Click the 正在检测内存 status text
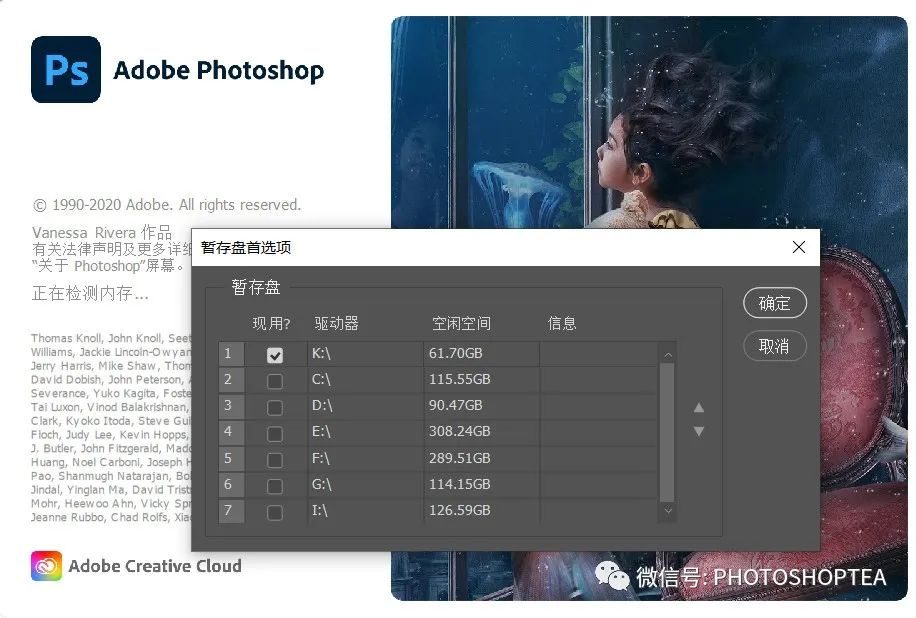This screenshot has height=618, width=916. coord(90,293)
